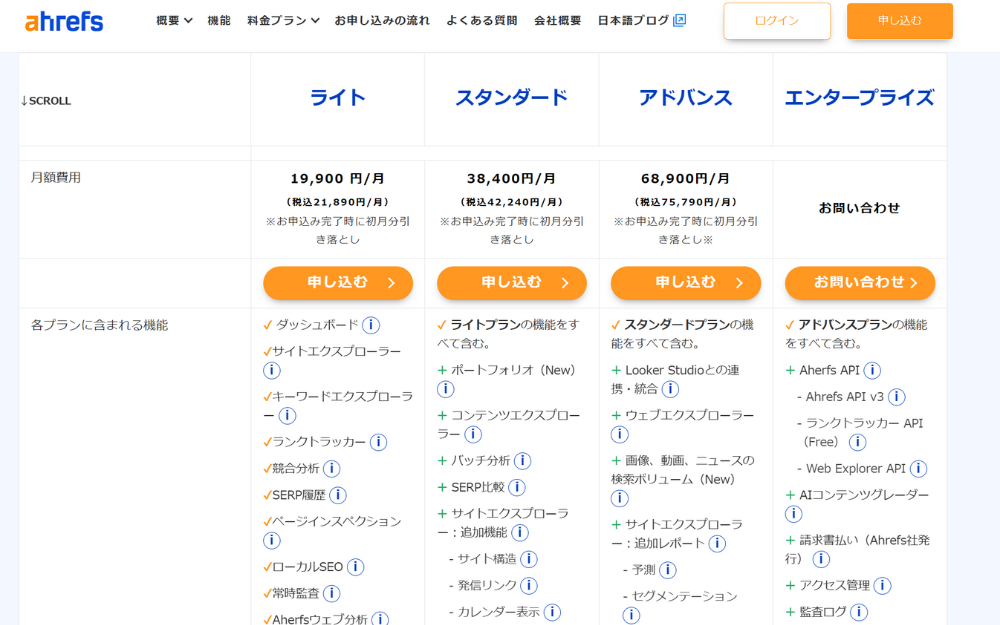The image size is (1000, 625).
Task: Click 申し込む button for ライト plan
Action: pyautogui.click(x=338, y=283)
